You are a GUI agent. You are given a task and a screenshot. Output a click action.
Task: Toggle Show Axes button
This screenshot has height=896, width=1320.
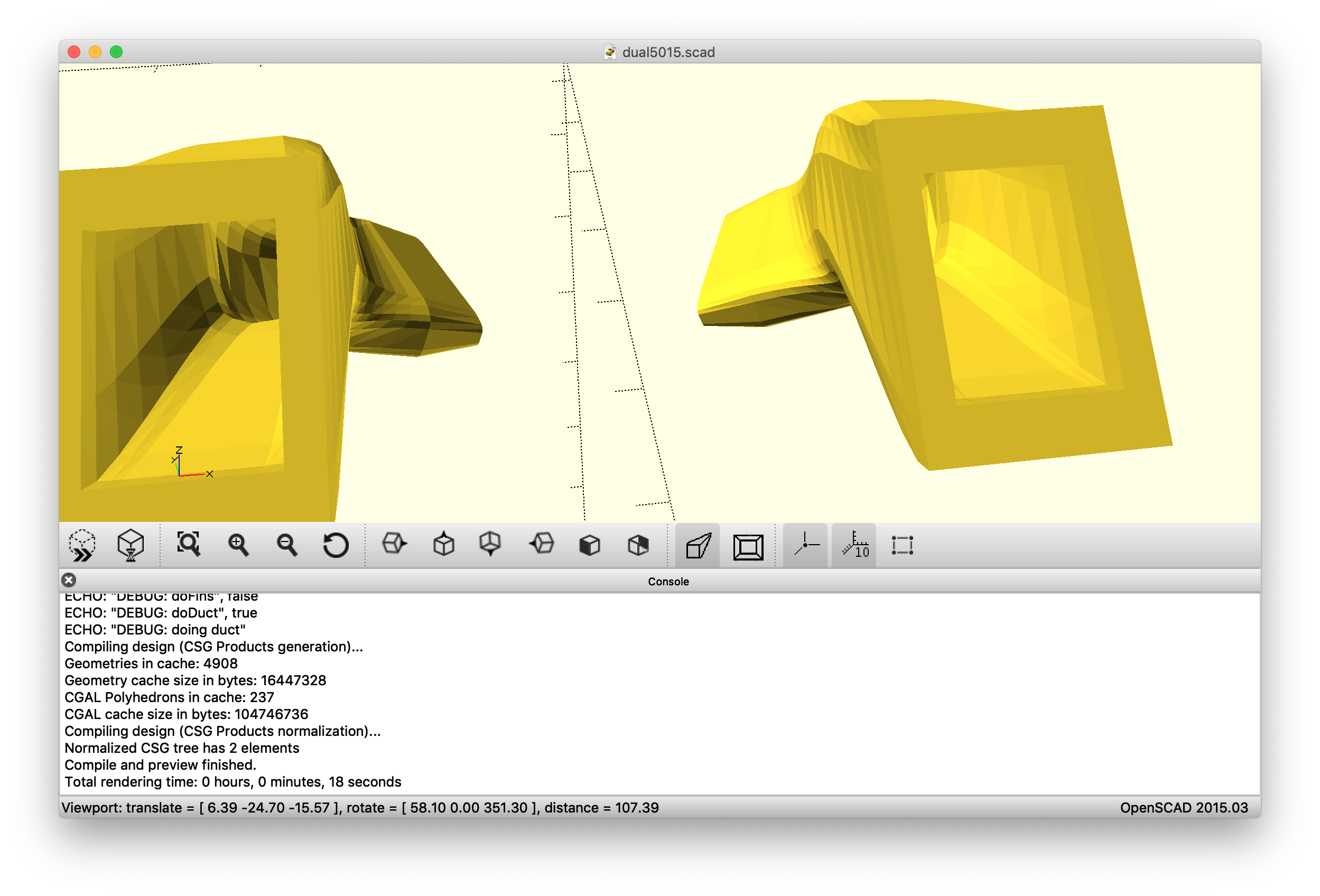click(805, 545)
